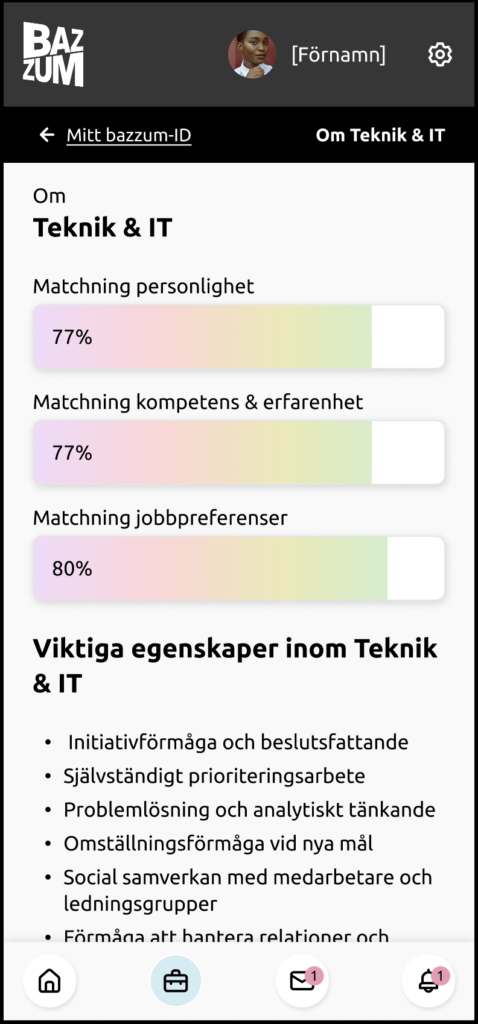Click the Självständigt prioriteringsarbete bullet

click(214, 776)
